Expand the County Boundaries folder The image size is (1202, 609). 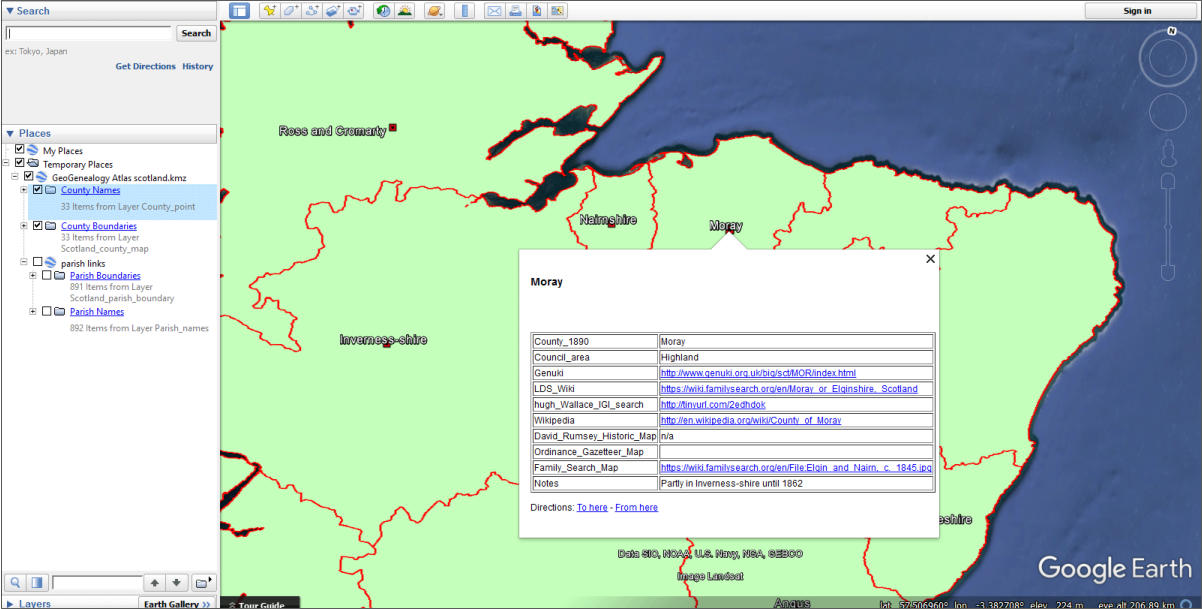[24, 225]
